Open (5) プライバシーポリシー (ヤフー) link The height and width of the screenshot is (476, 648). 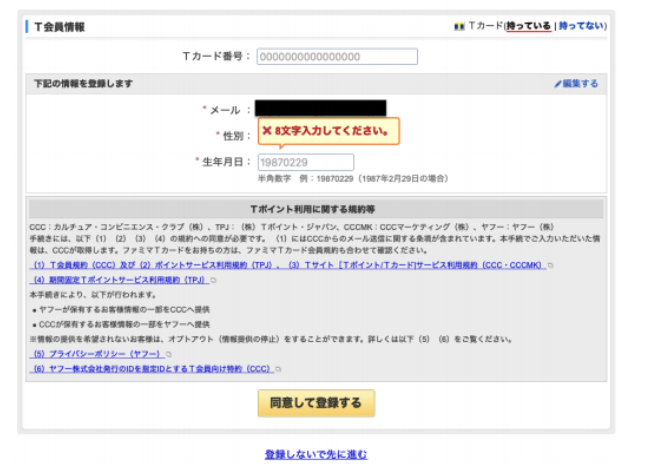coord(95,354)
